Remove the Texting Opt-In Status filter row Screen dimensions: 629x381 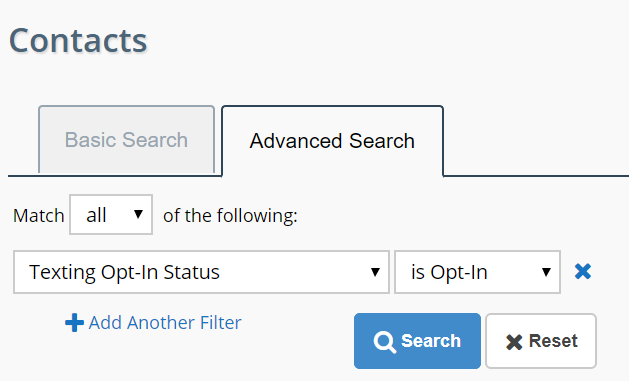tap(582, 272)
